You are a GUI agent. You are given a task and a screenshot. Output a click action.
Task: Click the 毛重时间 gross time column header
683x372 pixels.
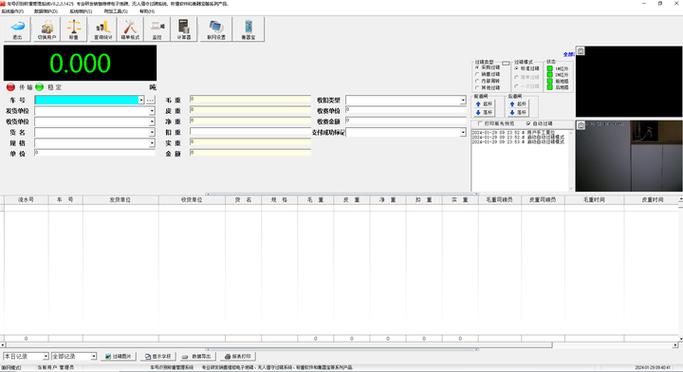pyautogui.click(x=594, y=200)
